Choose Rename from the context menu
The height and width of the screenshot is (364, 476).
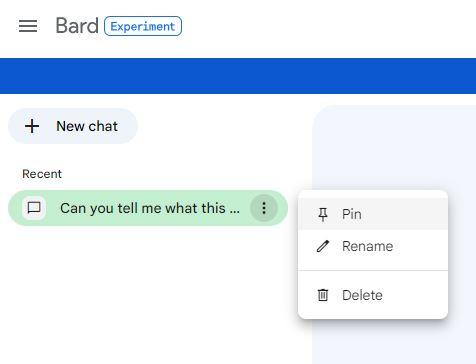click(x=373, y=246)
